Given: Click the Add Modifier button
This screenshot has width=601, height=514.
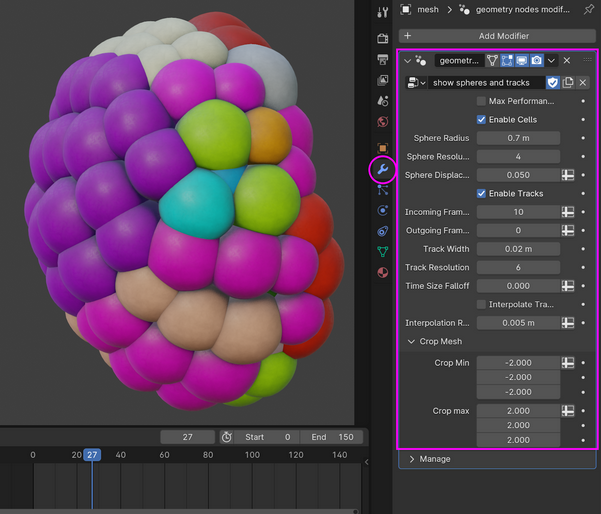Looking at the screenshot, I should point(497,36).
